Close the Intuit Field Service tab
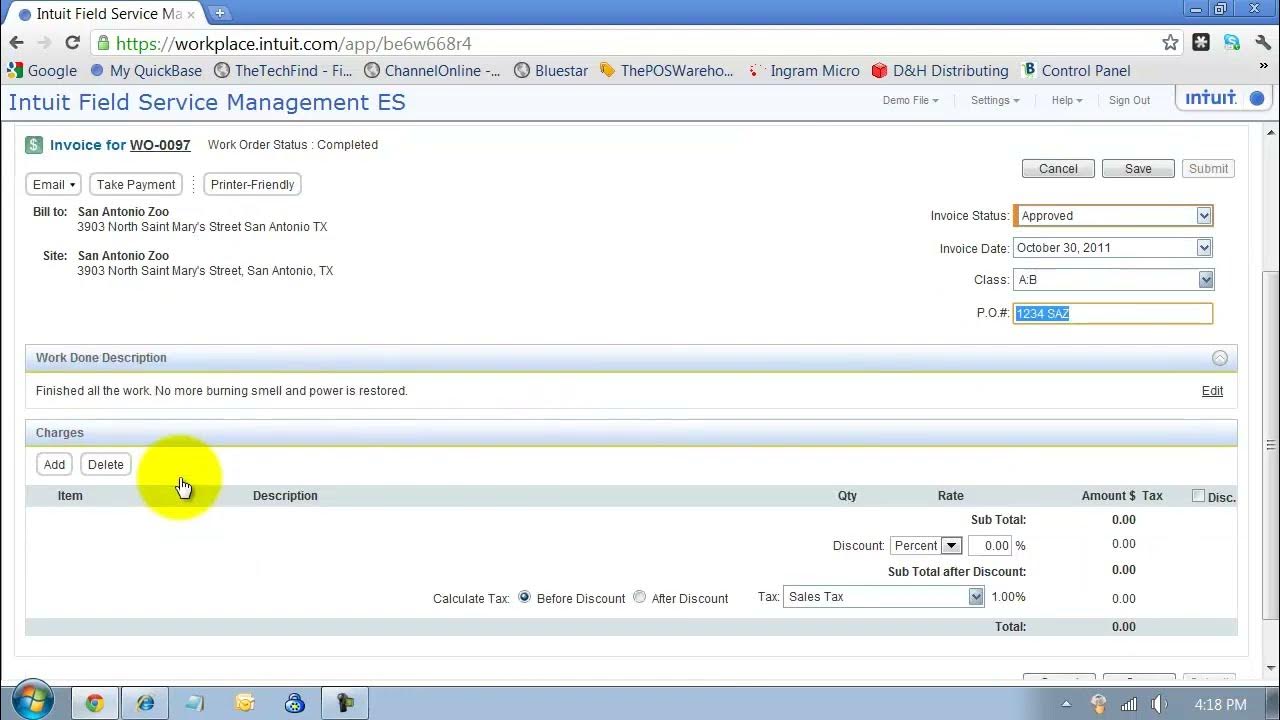This screenshot has width=1280, height=720. point(190,14)
